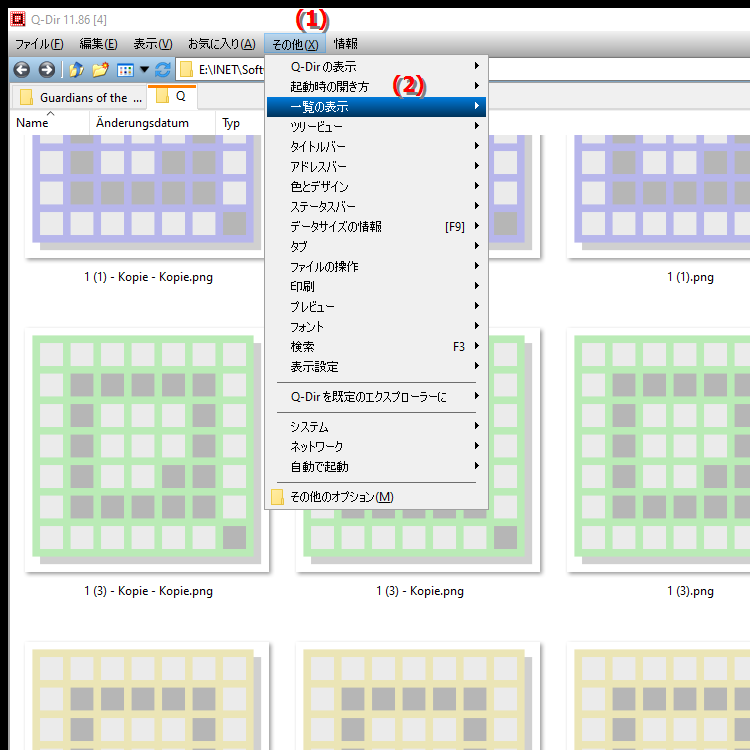Screen dimensions: 750x750
Task: Open the 表示(V) menu
Action: [153, 44]
